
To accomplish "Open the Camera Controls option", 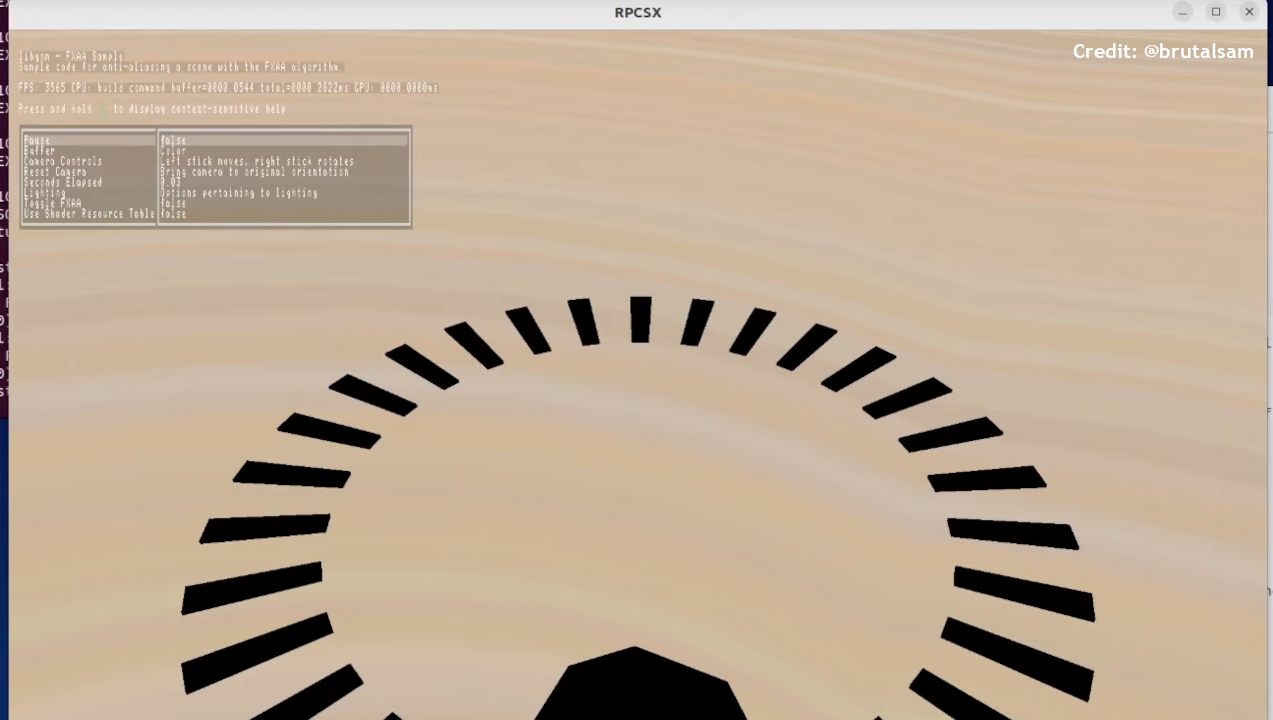I will click(x=62, y=161).
